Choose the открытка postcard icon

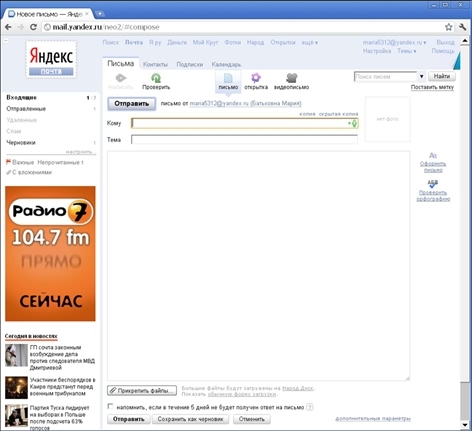[256, 78]
